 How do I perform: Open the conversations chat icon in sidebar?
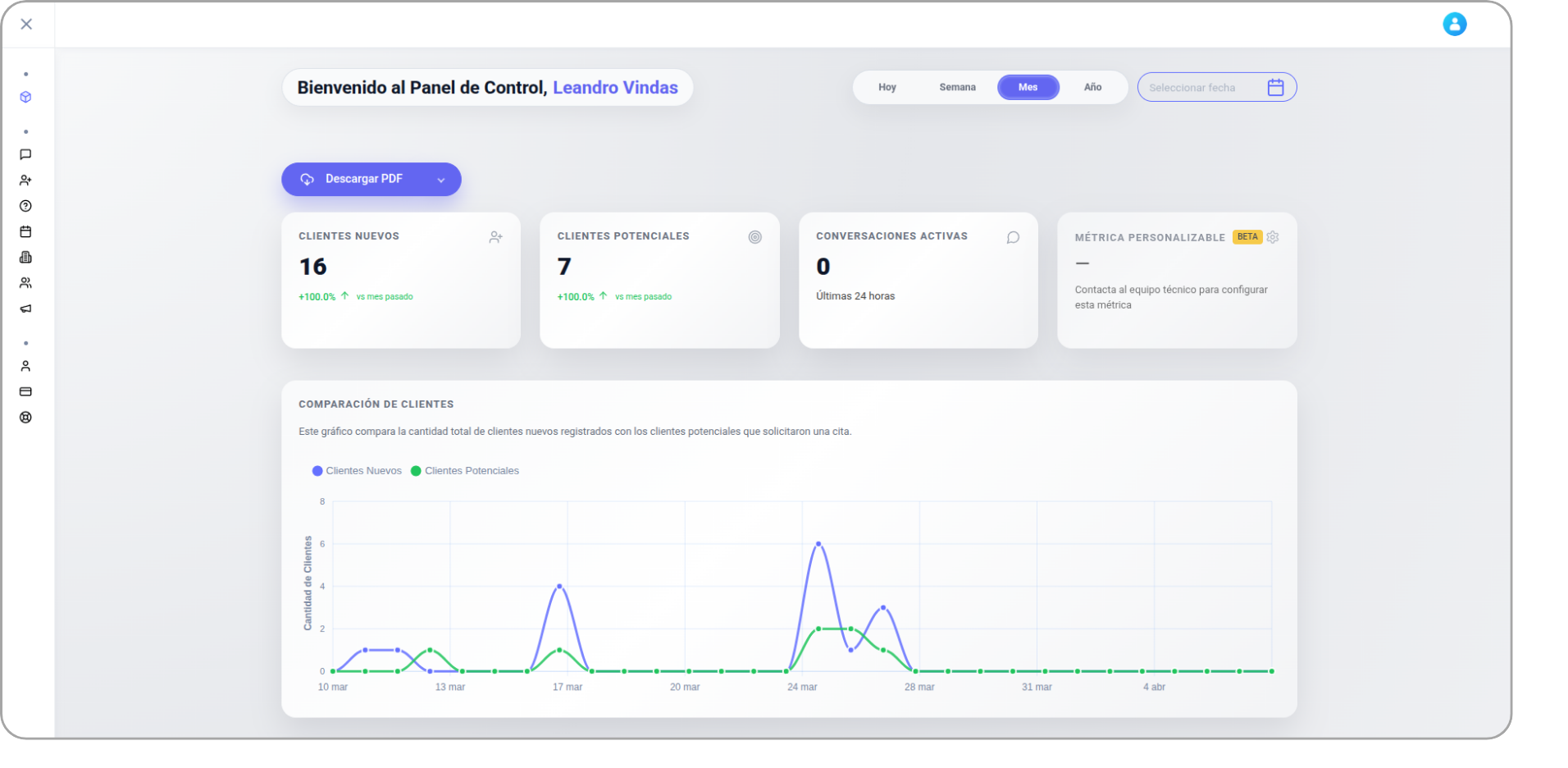[26, 154]
